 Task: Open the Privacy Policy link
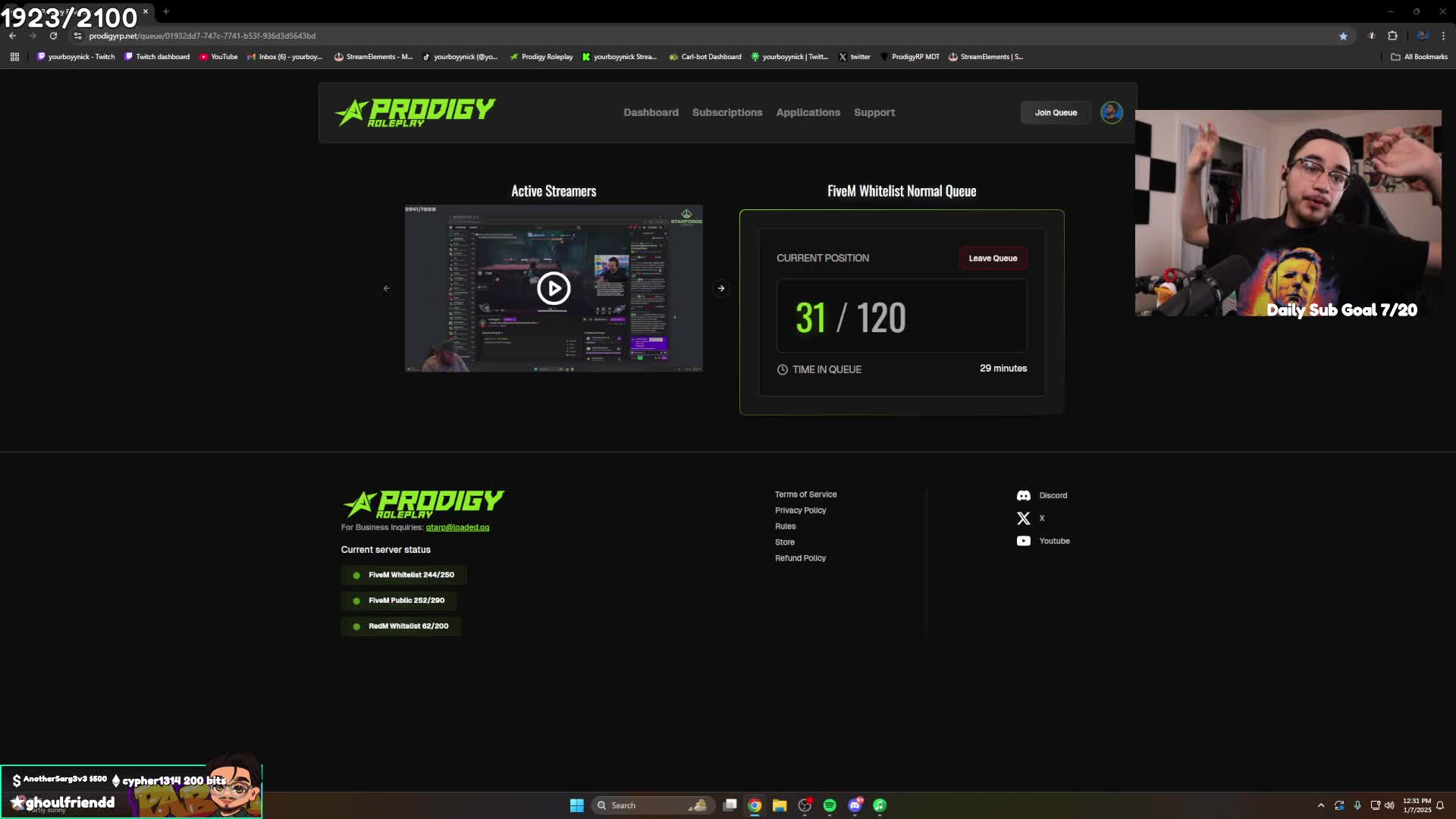(800, 510)
